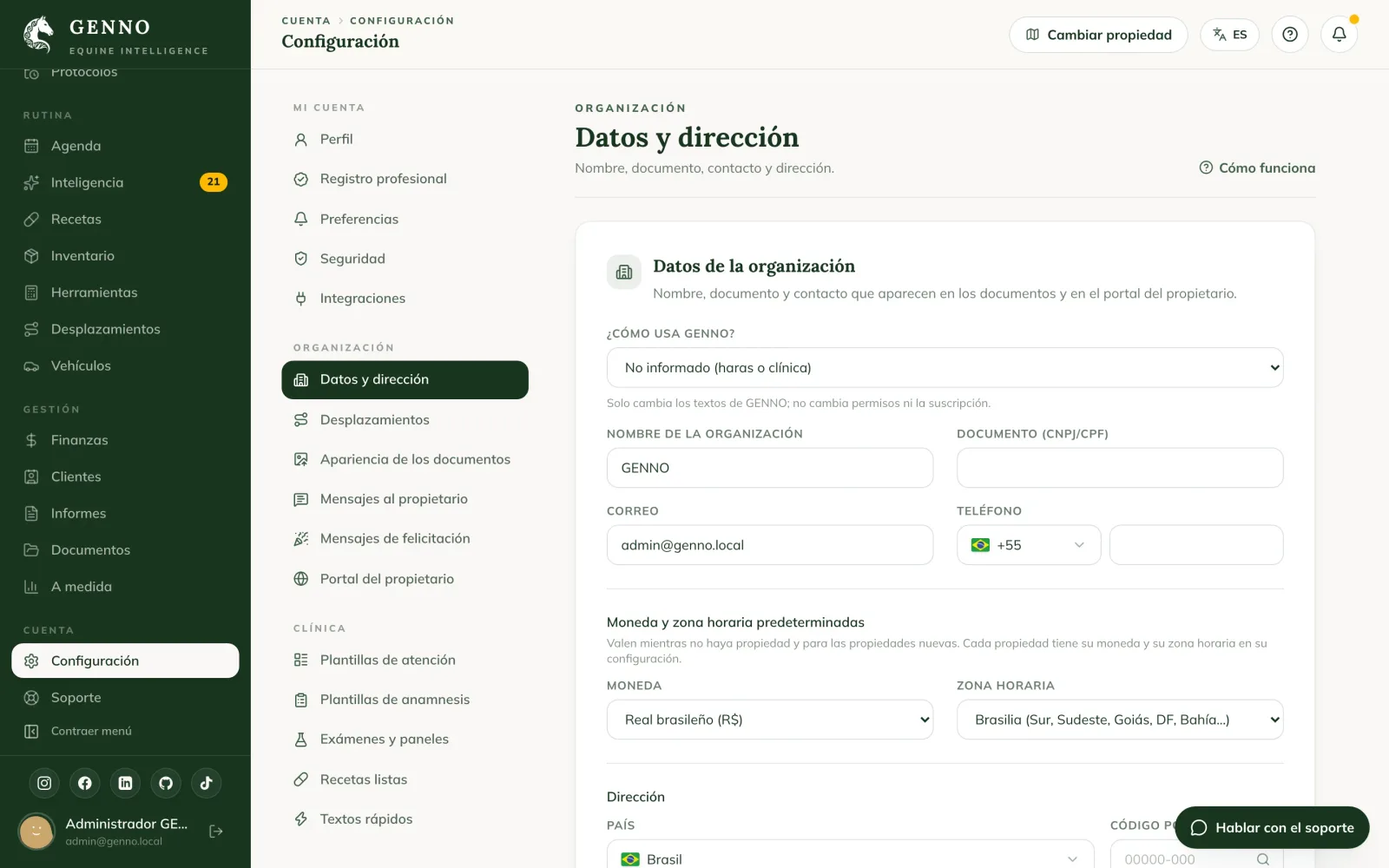Viewport: 1389px width, 868px height.
Task: Open Desplazamientos in the Rutina sidebar
Action: tap(125, 329)
